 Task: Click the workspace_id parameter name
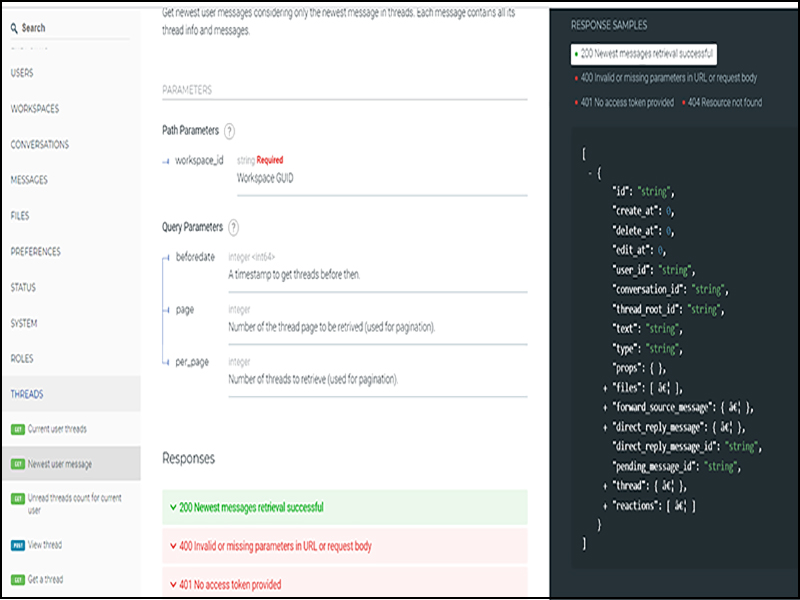click(199, 161)
